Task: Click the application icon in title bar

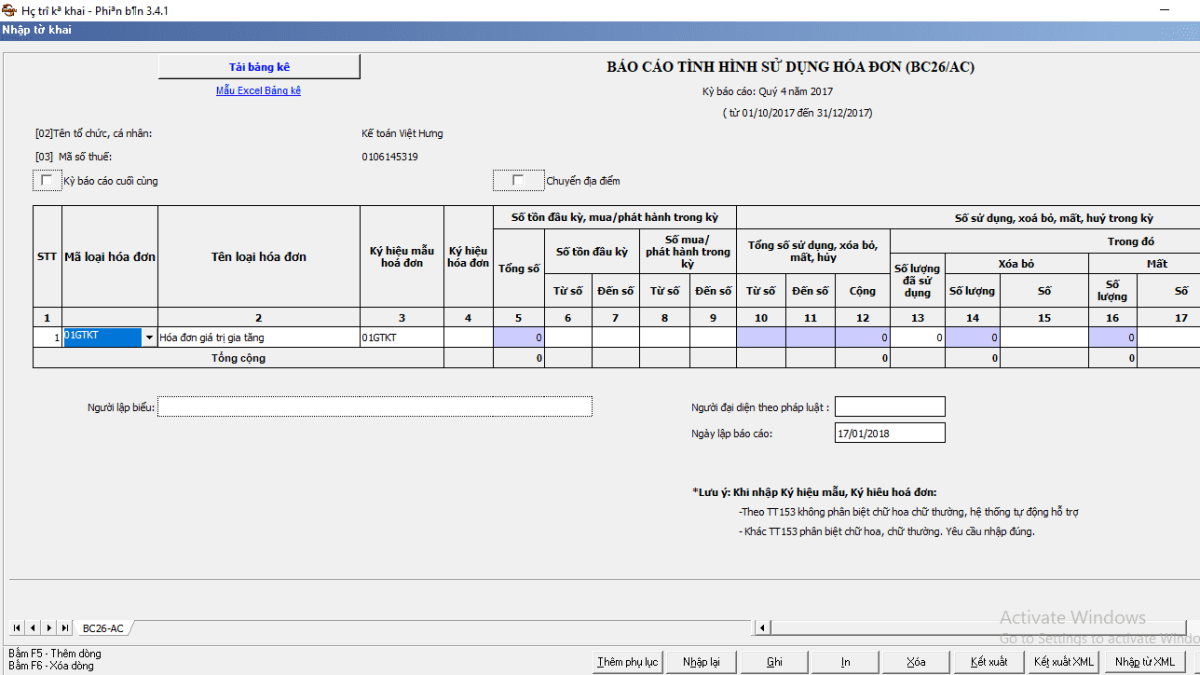Action: (9, 9)
